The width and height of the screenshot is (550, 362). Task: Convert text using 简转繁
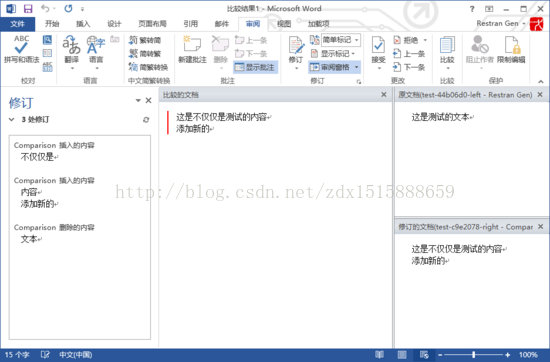[145, 53]
